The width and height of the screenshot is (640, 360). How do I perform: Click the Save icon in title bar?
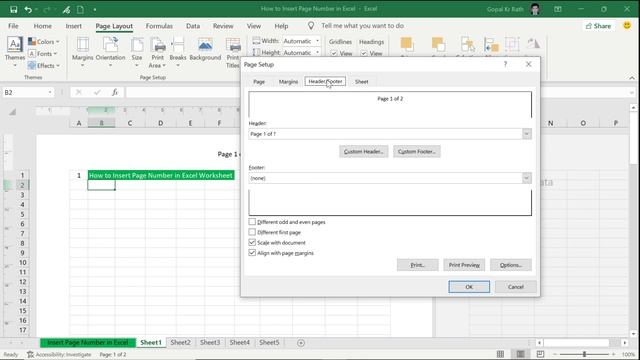pos(13,9)
